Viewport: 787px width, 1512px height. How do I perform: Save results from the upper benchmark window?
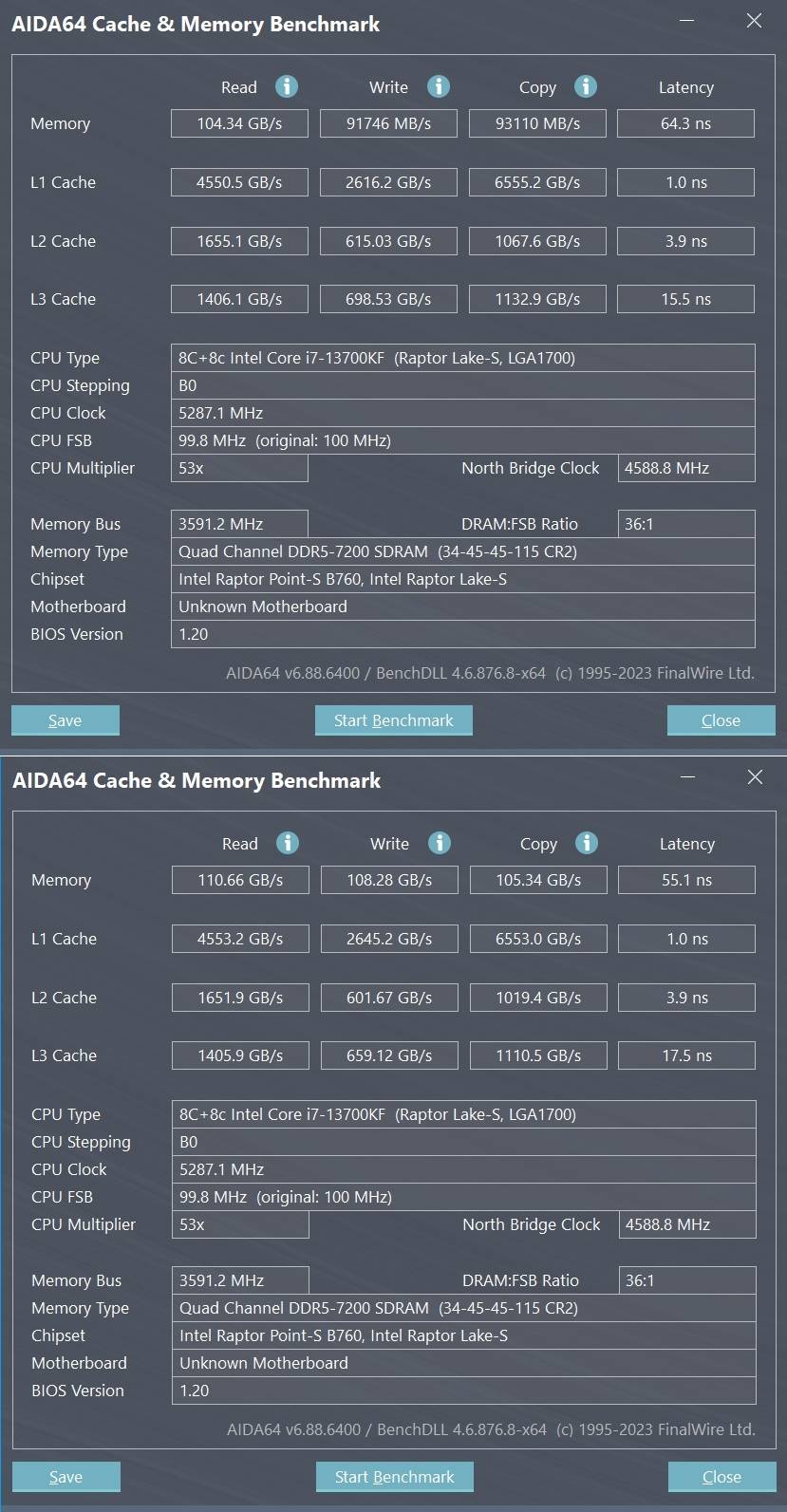(x=66, y=720)
